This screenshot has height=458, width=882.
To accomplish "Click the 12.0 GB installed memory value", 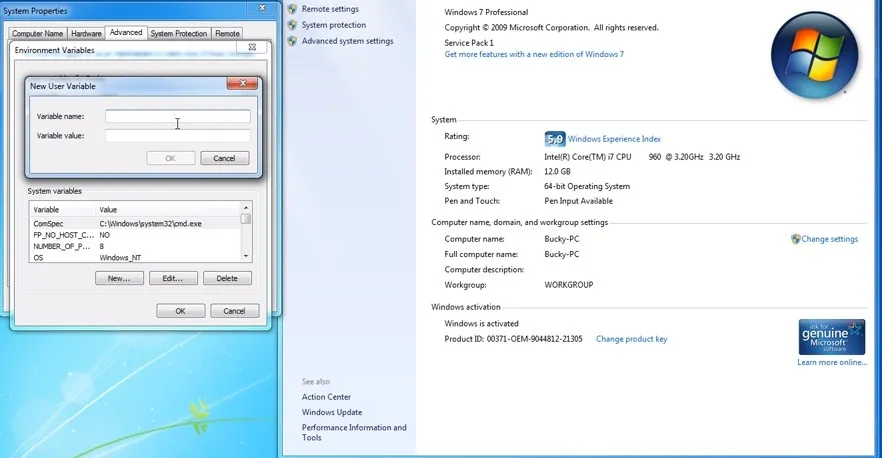I will 557,172.
